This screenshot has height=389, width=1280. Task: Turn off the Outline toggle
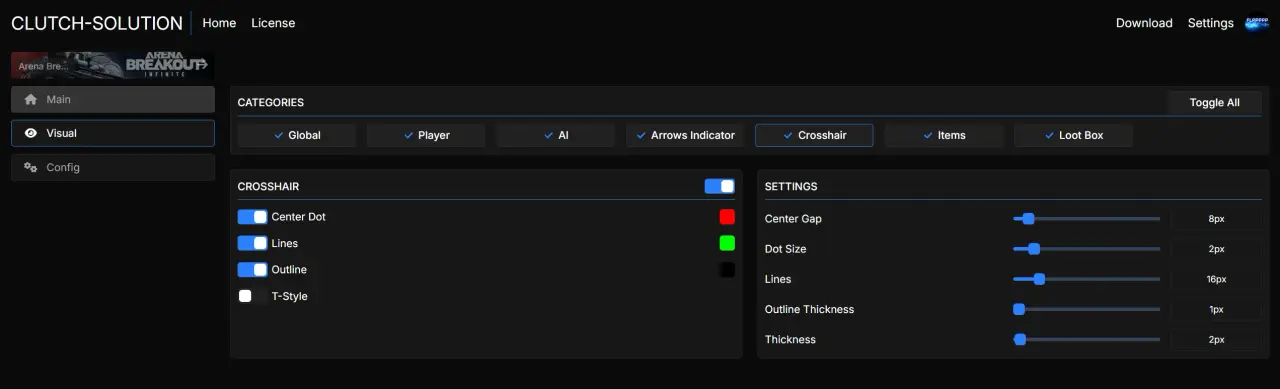pos(253,269)
